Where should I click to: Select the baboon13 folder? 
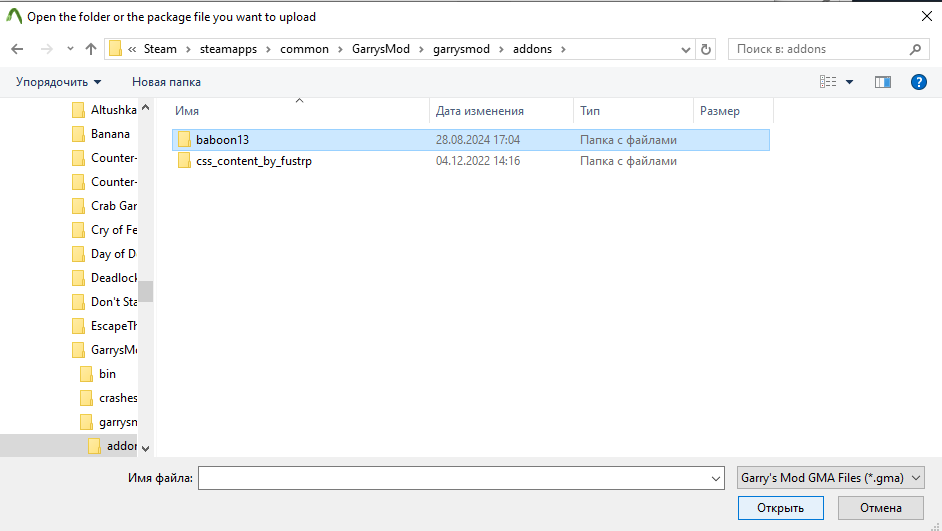[471, 140]
